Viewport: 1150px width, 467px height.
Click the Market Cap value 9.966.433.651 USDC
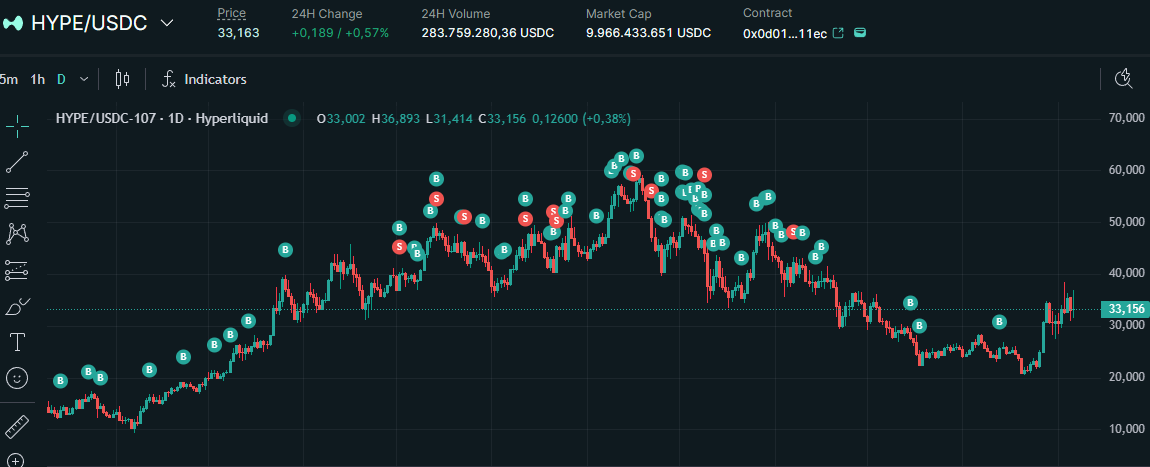click(x=648, y=33)
